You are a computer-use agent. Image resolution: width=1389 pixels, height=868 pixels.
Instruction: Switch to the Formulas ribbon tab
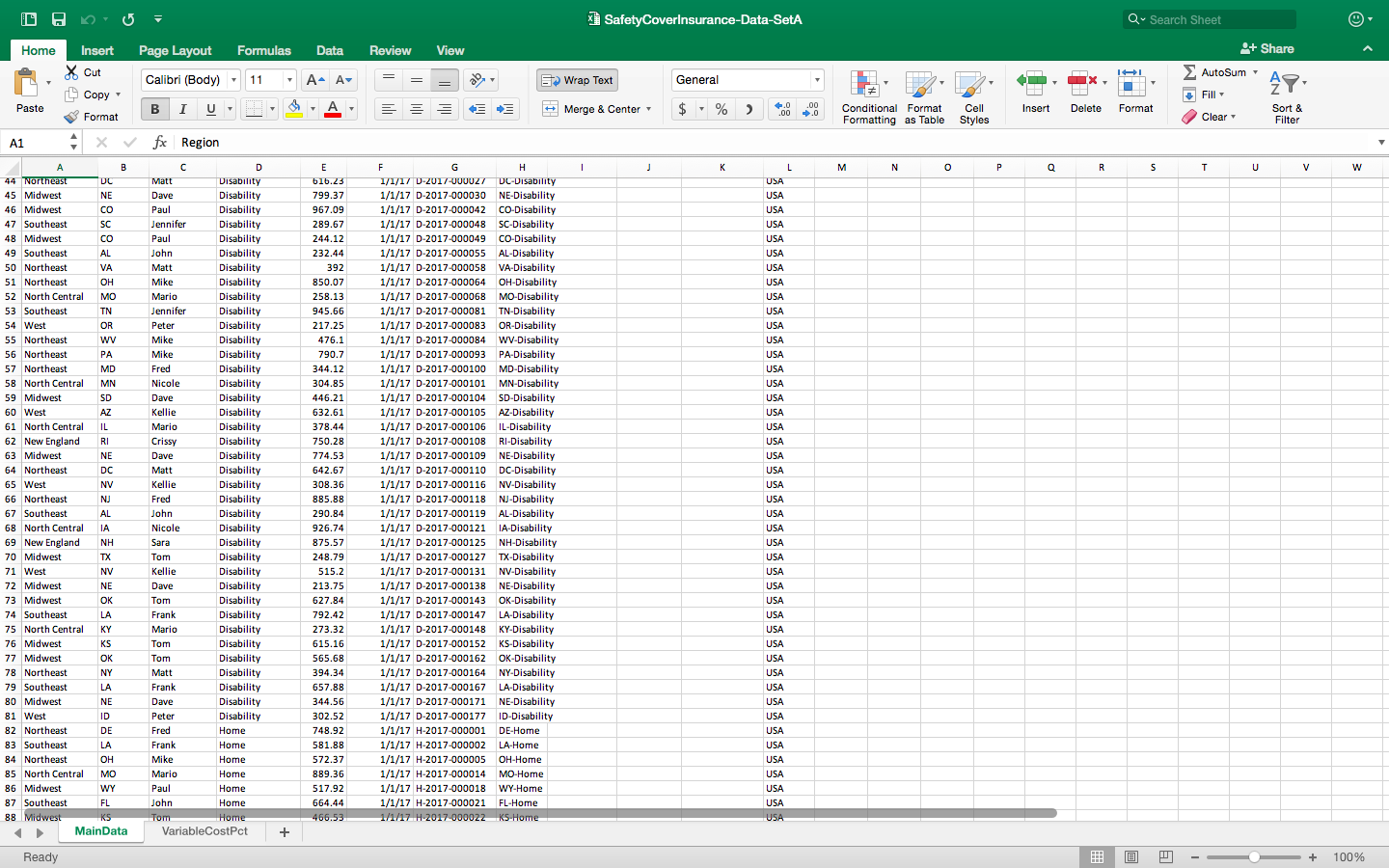263,50
